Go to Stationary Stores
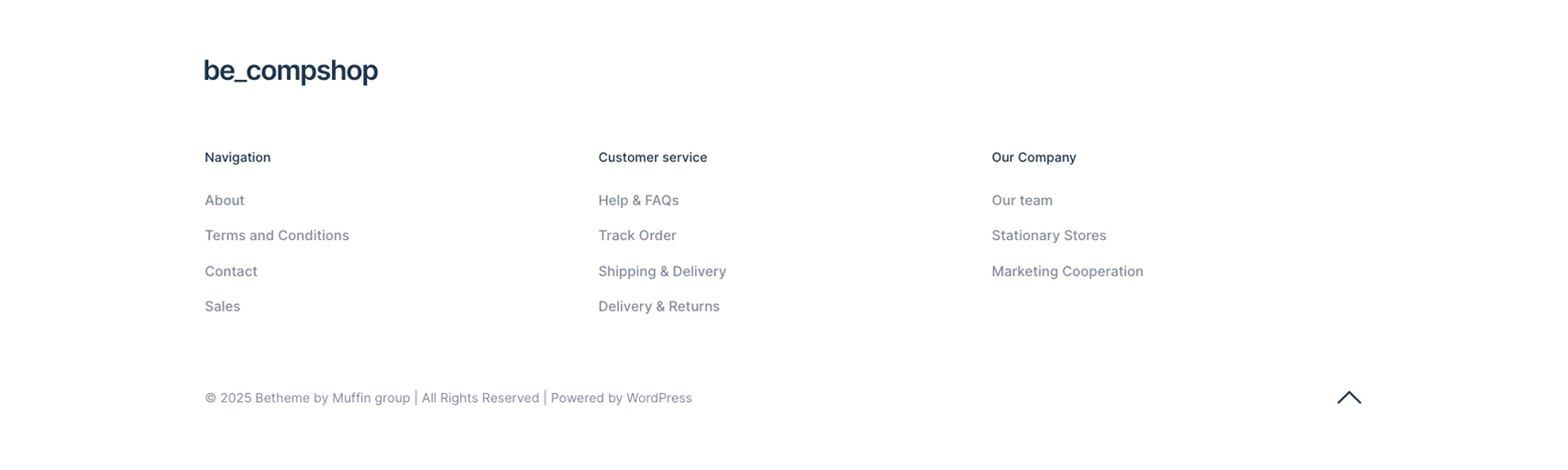The width and height of the screenshot is (1568, 470). click(1048, 235)
